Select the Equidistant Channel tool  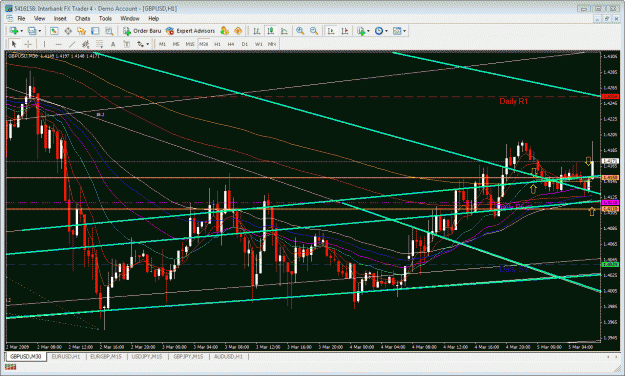(85, 44)
